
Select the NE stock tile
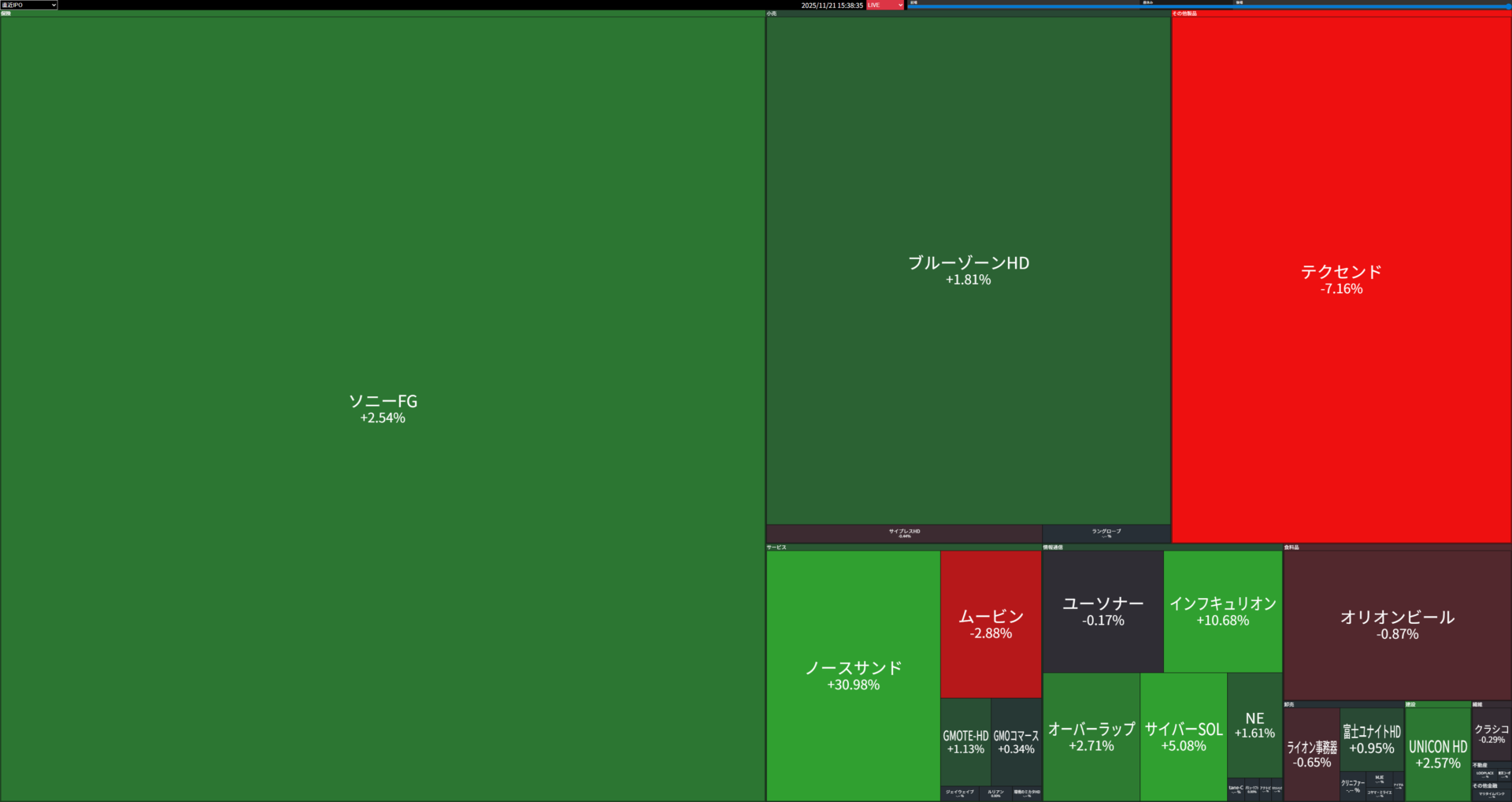[1254, 725]
